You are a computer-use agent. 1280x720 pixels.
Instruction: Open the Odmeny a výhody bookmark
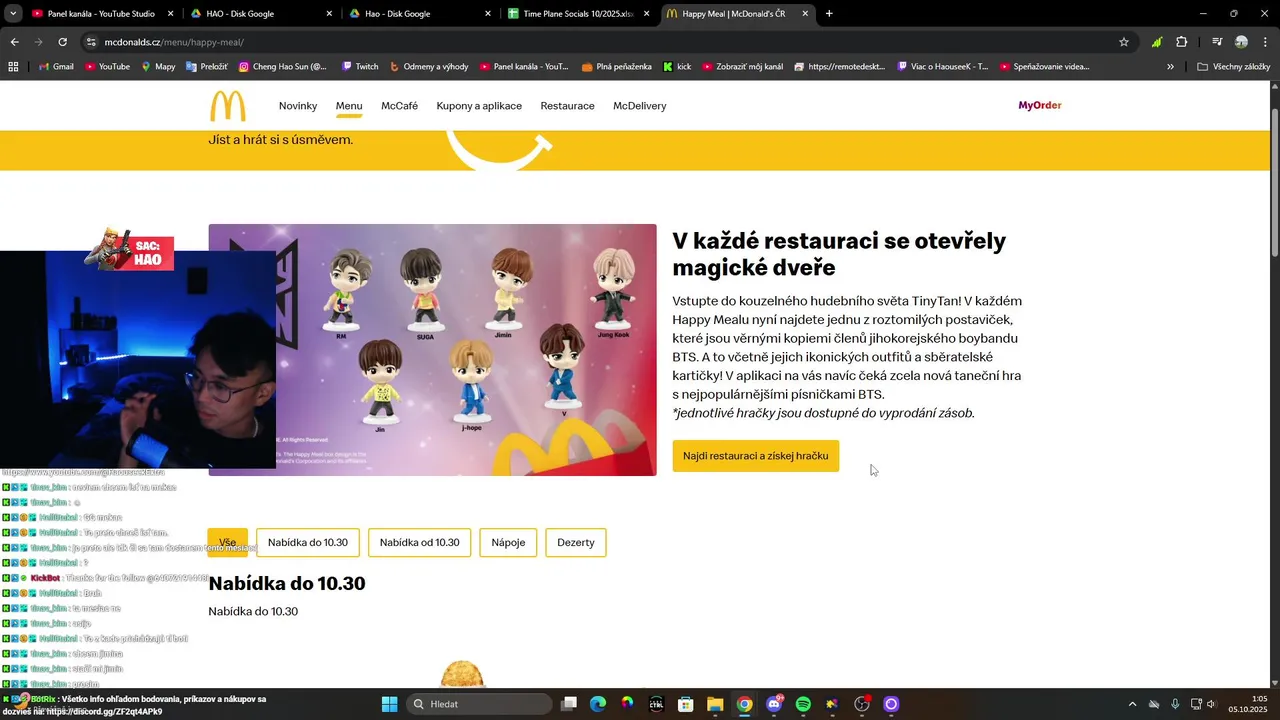click(x=428, y=67)
